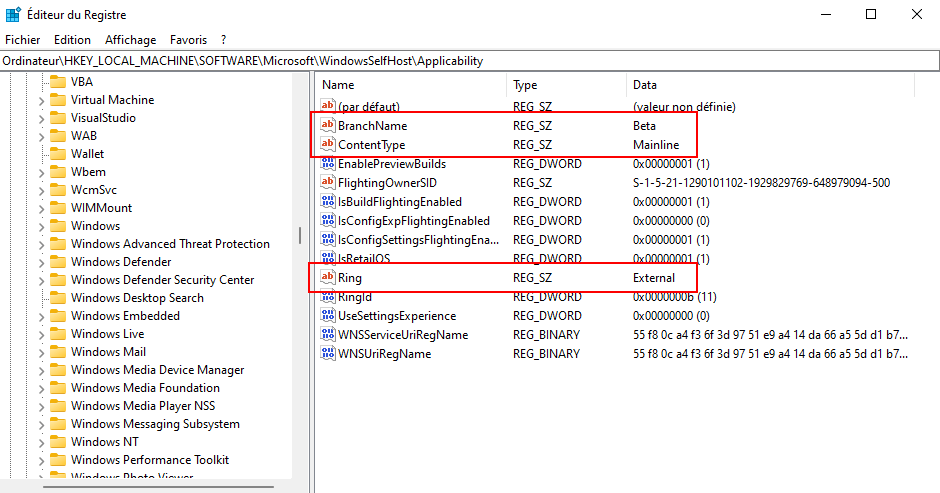Select the ContentType string value icon
The width and height of the screenshot is (940, 493).
[327, 145]
